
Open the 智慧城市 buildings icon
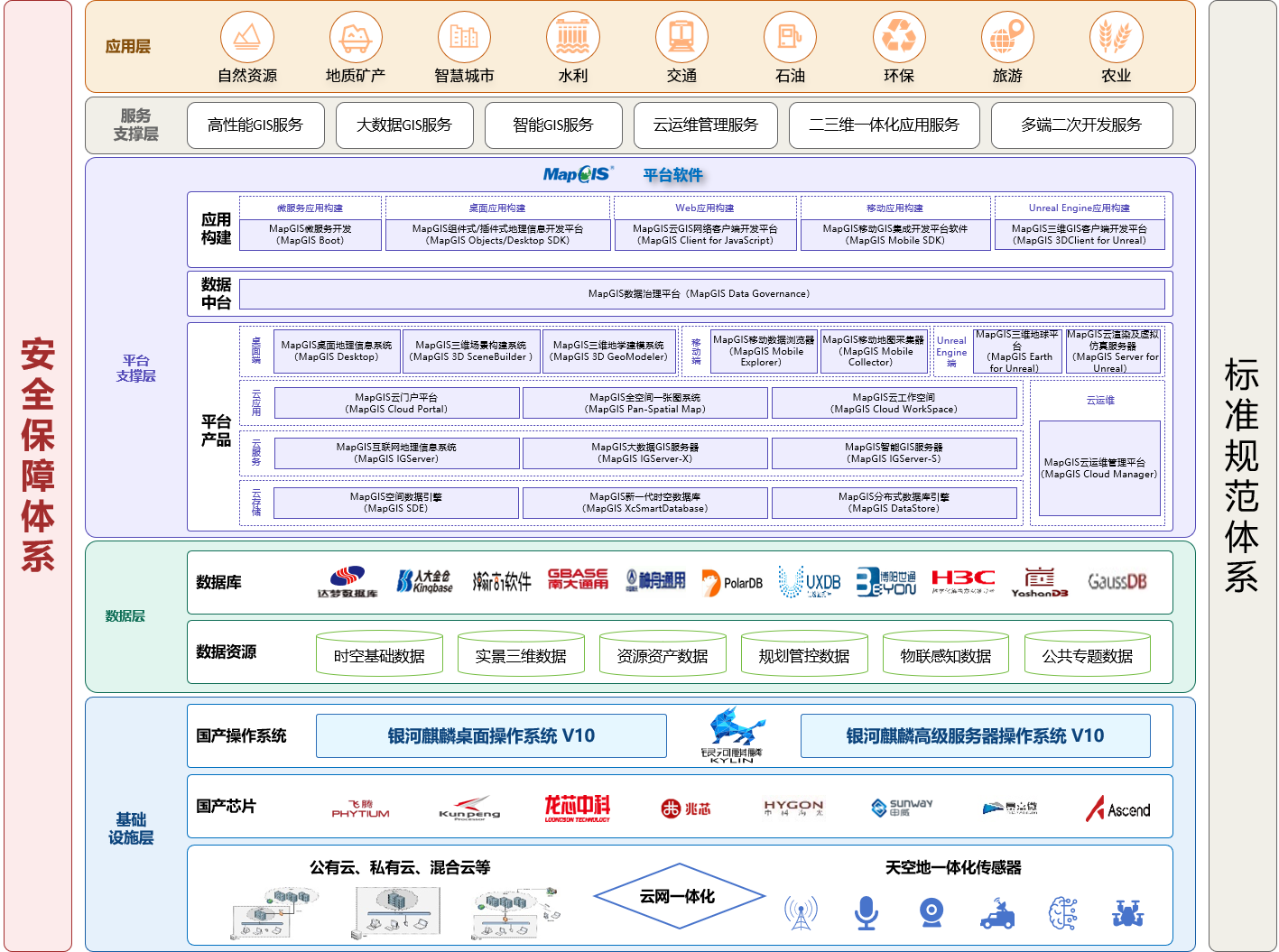click(x=464, y=37)
